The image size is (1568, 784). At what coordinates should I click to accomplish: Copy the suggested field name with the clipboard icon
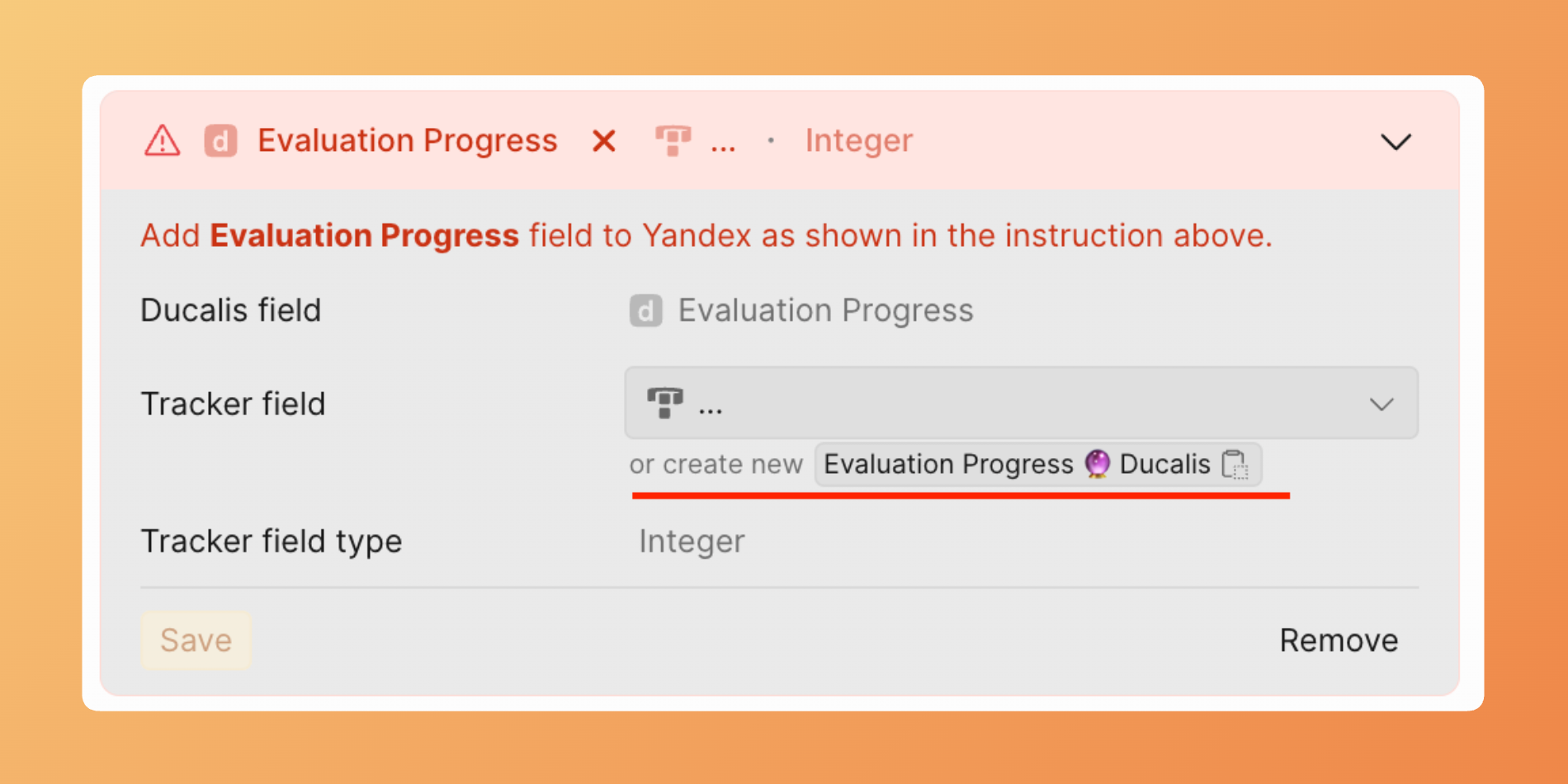[x=1235, y=465]
